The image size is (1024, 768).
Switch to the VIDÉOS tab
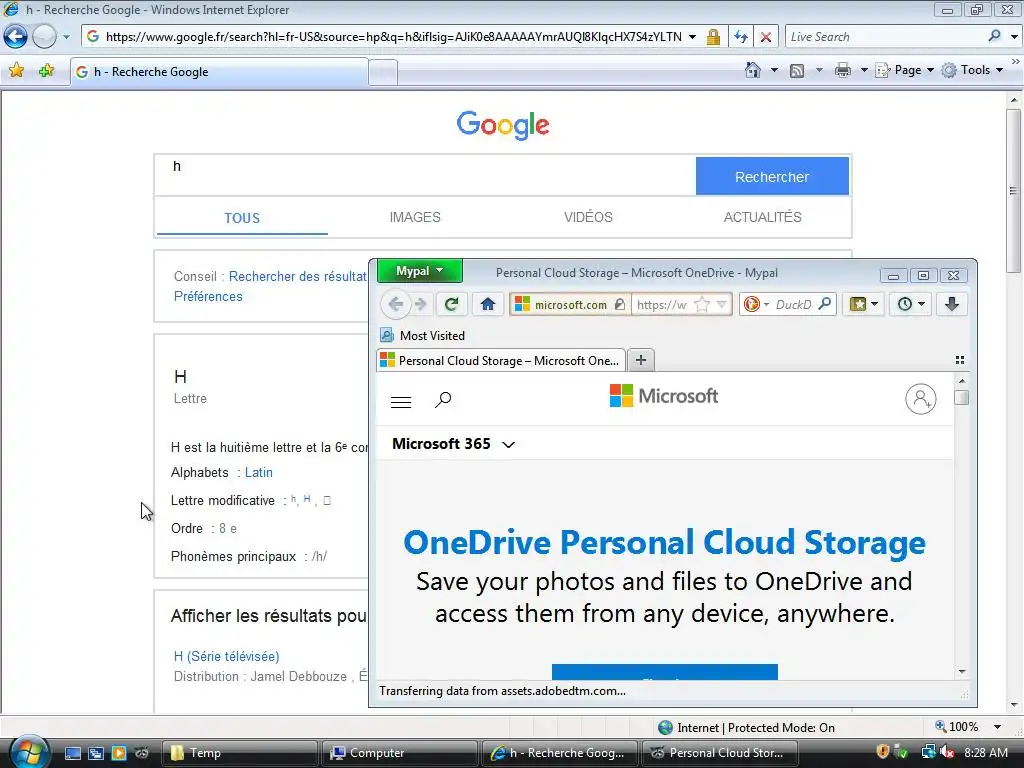[588, 217]
